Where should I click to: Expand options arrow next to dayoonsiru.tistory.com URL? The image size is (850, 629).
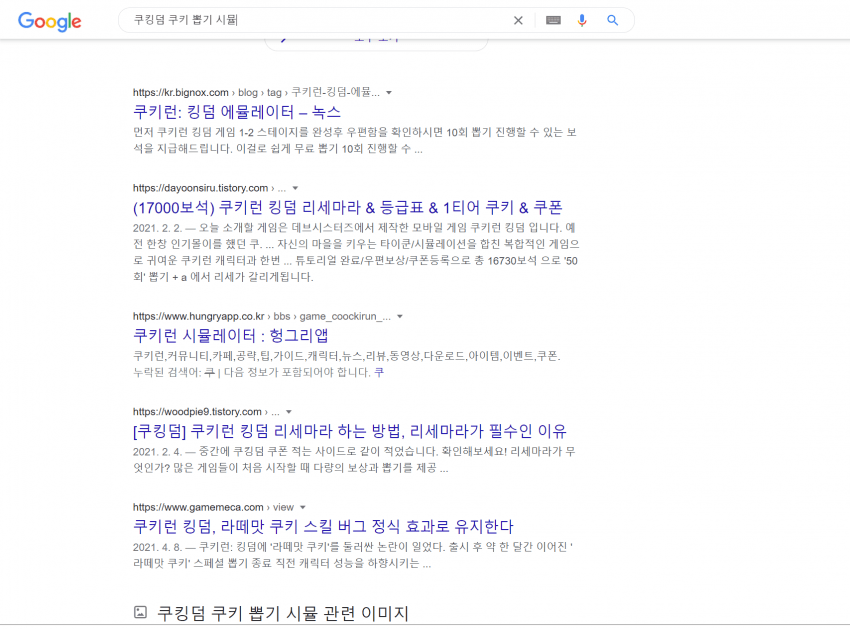pyautogui.click(x=295, y=188)
